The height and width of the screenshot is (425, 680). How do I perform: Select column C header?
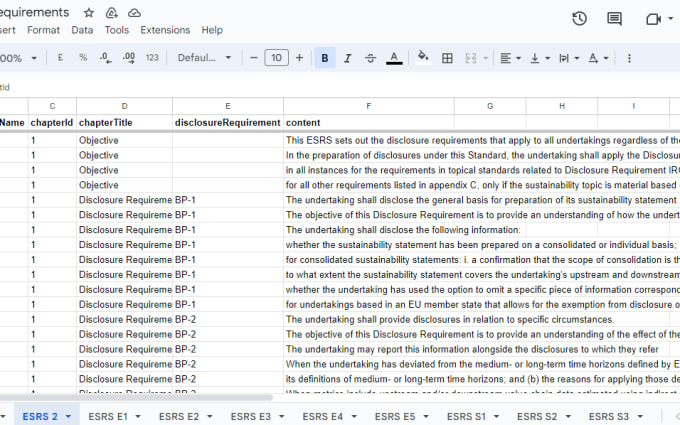click(x=52, y=106)
